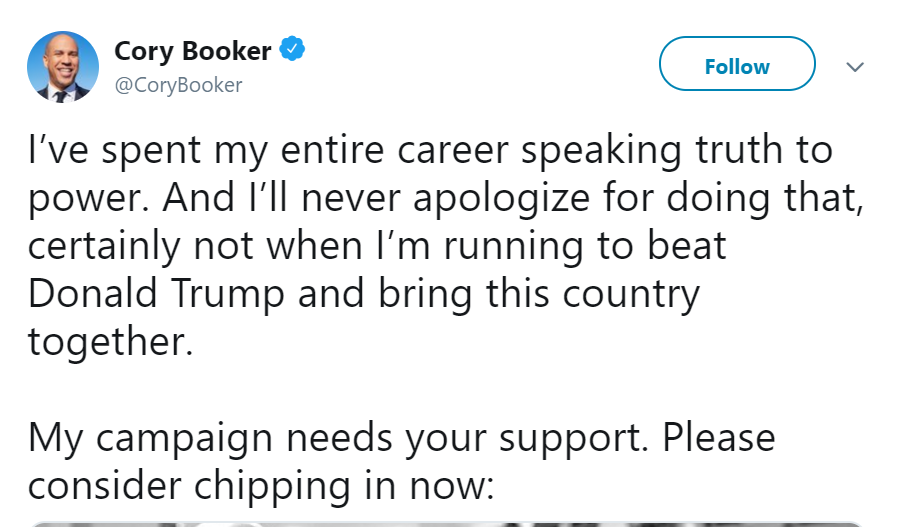The width and height of the screenshot is (917, 527).
Task: Open the Cory Booker display name link
Action: pos(193,50)
